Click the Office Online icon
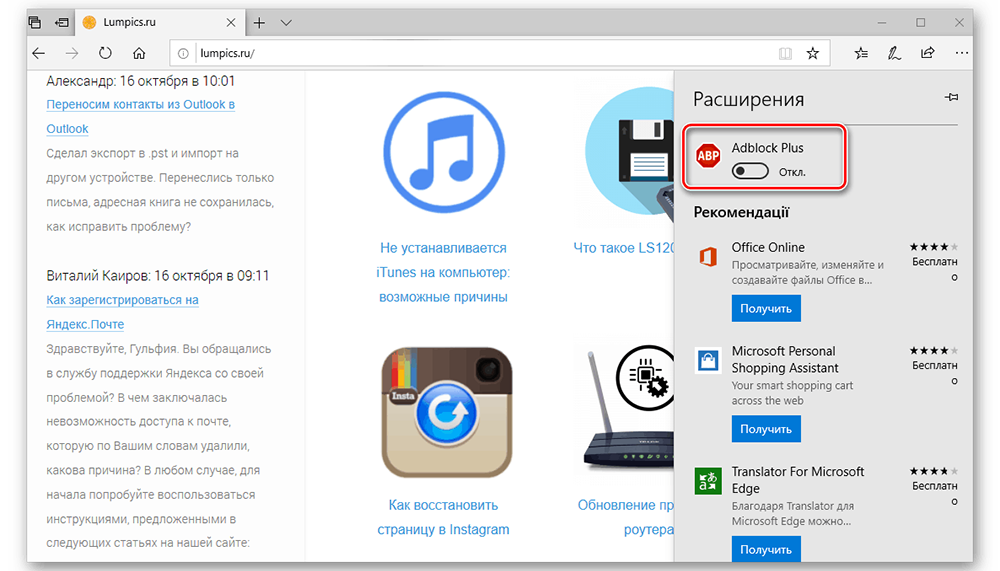The width and height of the screenshot is (1000, 571). click(708, 256)
